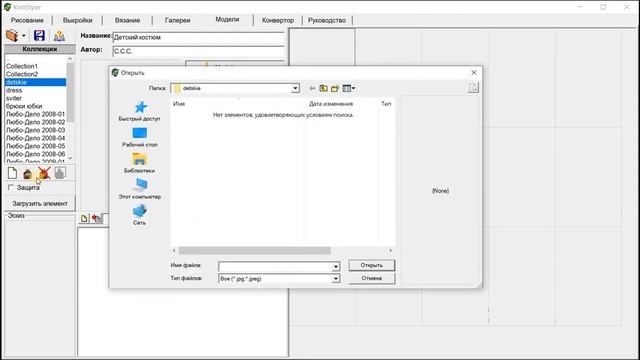Sort by the Имя column header
Screen dimensions: 640x360
[179, 104]
